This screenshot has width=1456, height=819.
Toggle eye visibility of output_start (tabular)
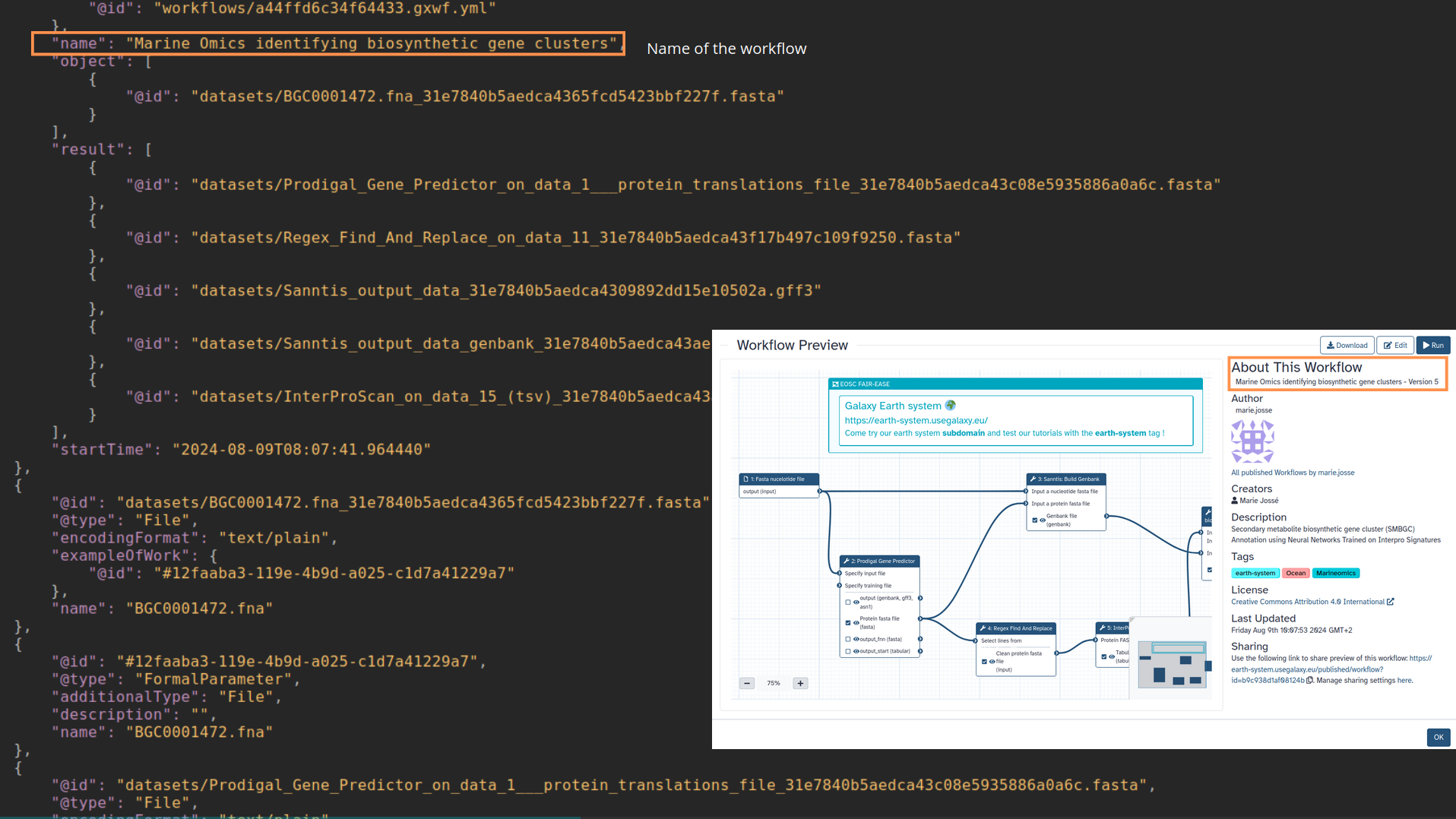(856, 651)
